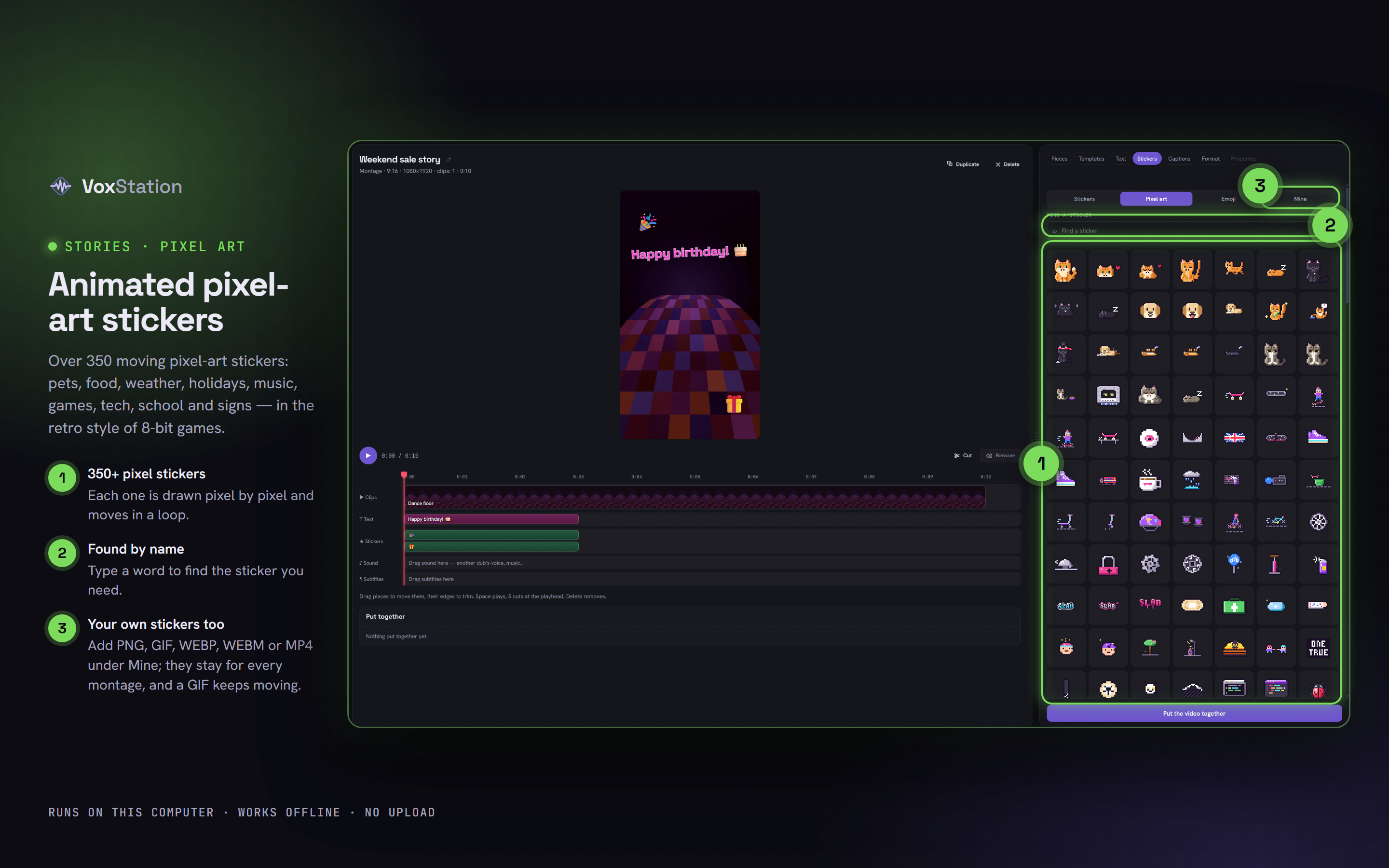Viewport: 1389px width, 868px height.
Task: Click the Remove button
Action: click(x=1000, y=455)
